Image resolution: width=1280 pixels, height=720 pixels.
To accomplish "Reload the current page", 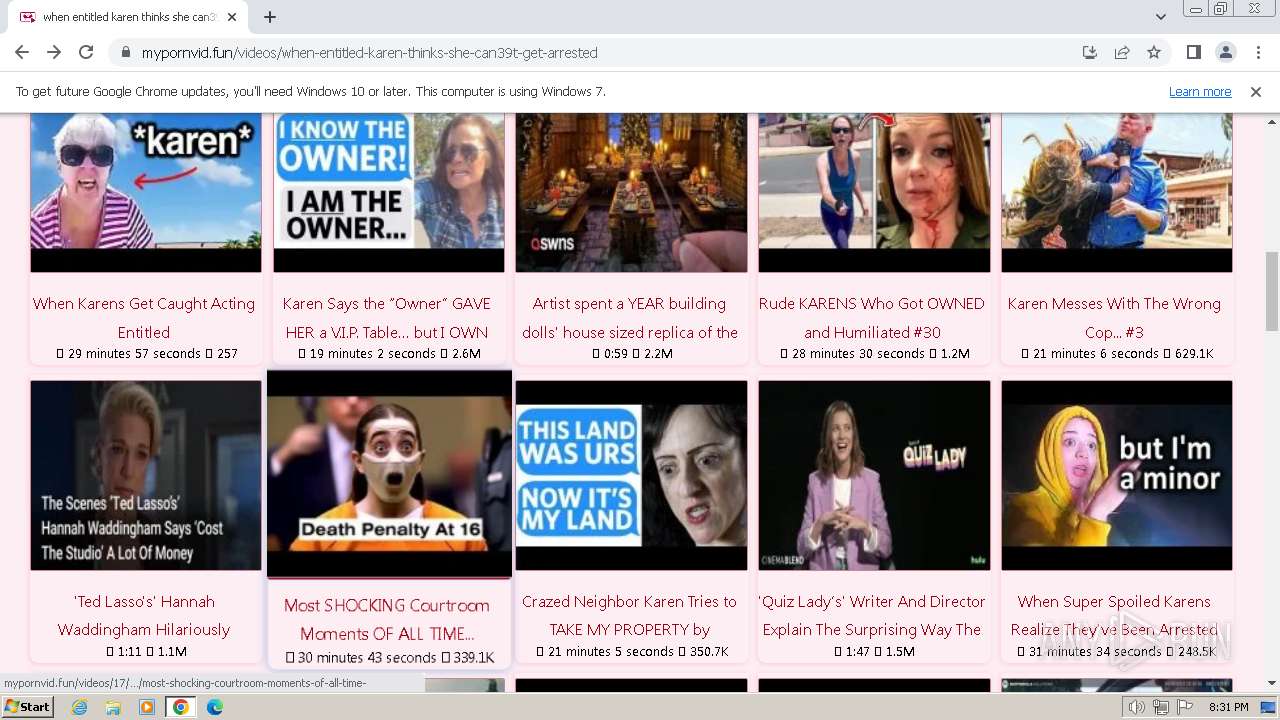I will pyautogui.click(x=86, y=52).
